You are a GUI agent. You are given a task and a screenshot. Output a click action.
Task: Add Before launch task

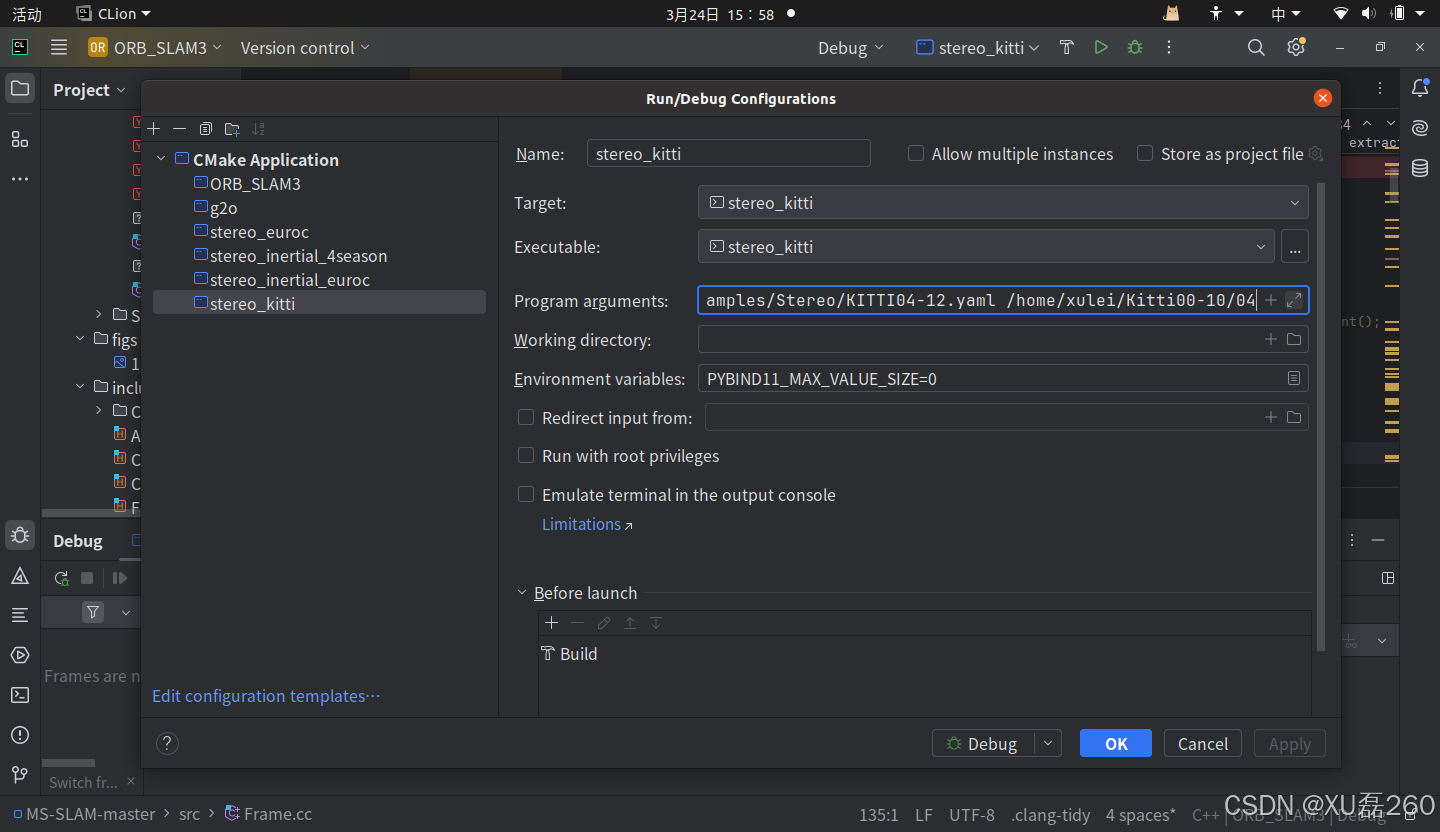[551, 623]
